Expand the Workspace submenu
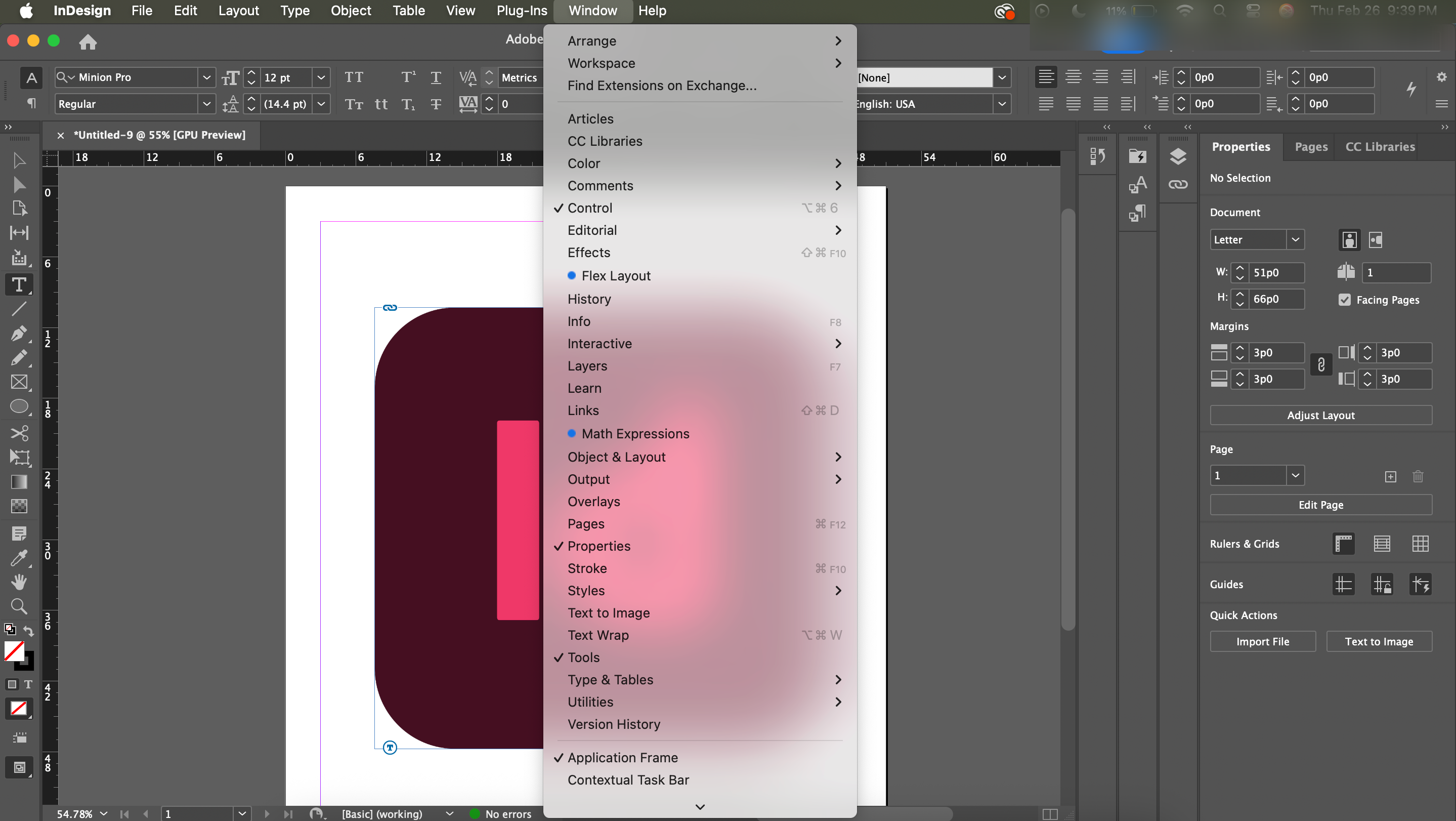 click(x=602, y=63)
